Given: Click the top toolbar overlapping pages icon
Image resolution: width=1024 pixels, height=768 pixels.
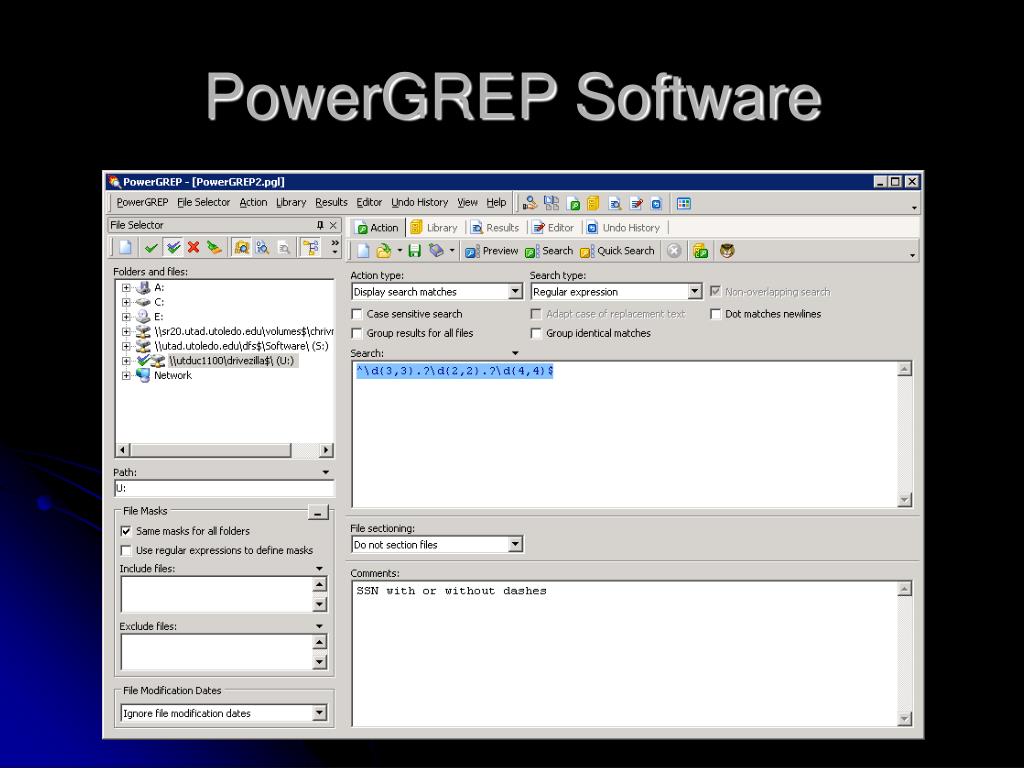Looking at the screenshot, I should [x=552, y=203].
